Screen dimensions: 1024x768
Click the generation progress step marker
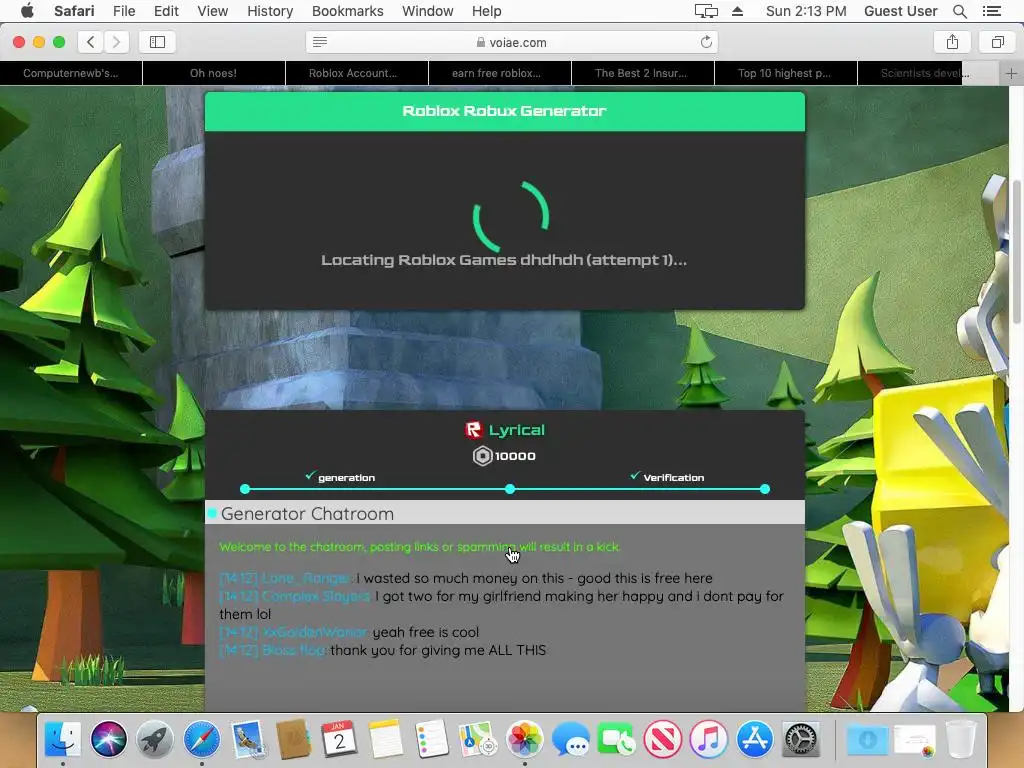pos(245,489)
